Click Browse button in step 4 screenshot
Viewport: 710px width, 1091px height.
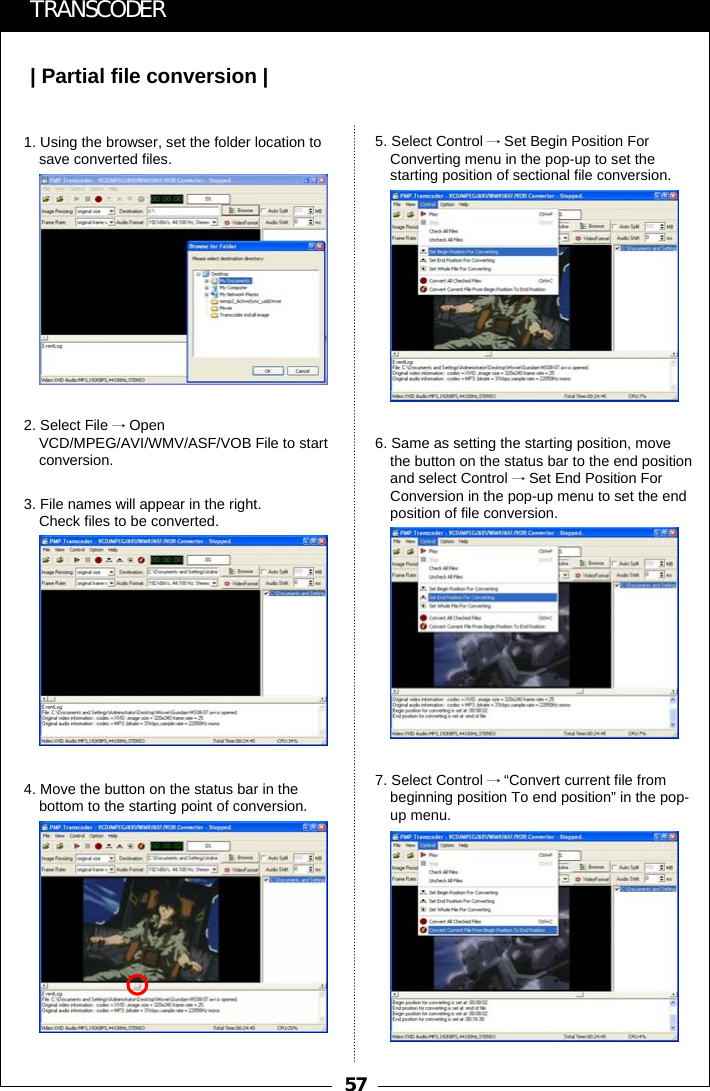coord(241,857)
